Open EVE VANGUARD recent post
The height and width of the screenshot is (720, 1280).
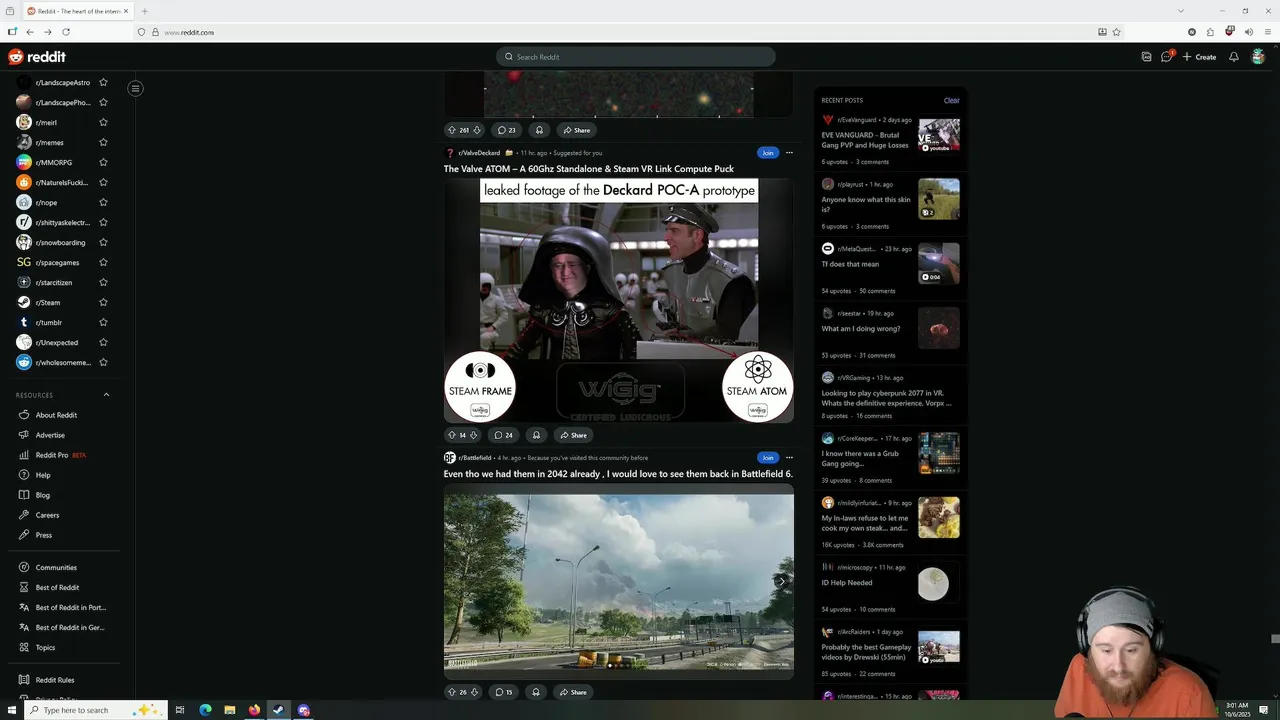click(x=865, y=140)
